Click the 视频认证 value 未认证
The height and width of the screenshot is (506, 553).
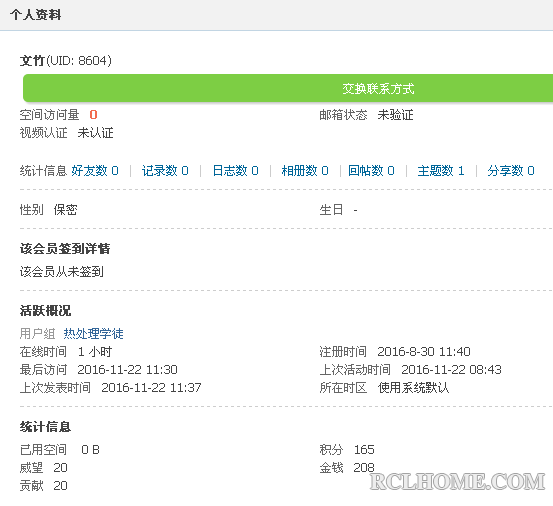pos(96,133)
